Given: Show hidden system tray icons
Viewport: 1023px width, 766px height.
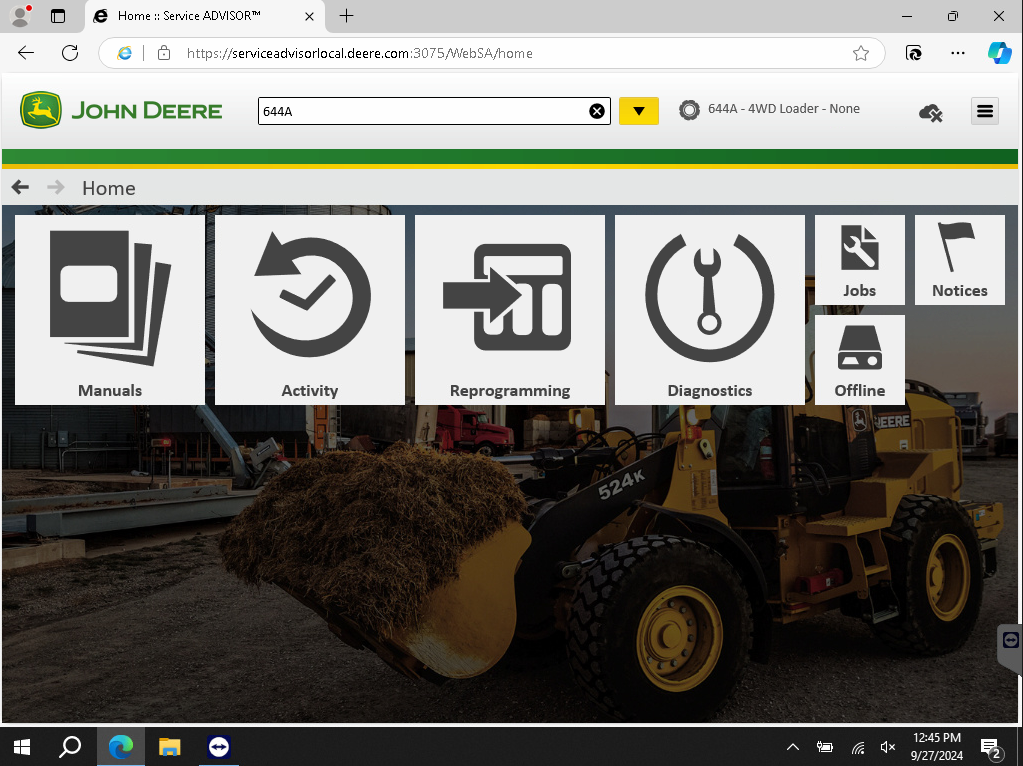Looking at the screenshot, I should pos(793,747).
